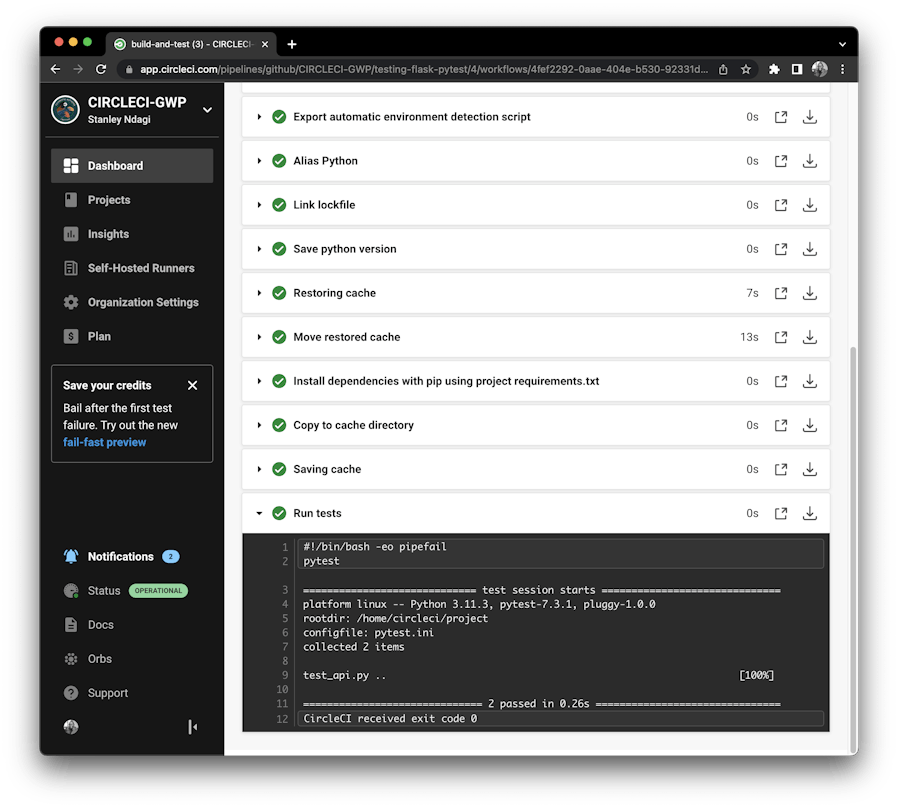
Task: Download the Run tests step output
Action: 810,513
